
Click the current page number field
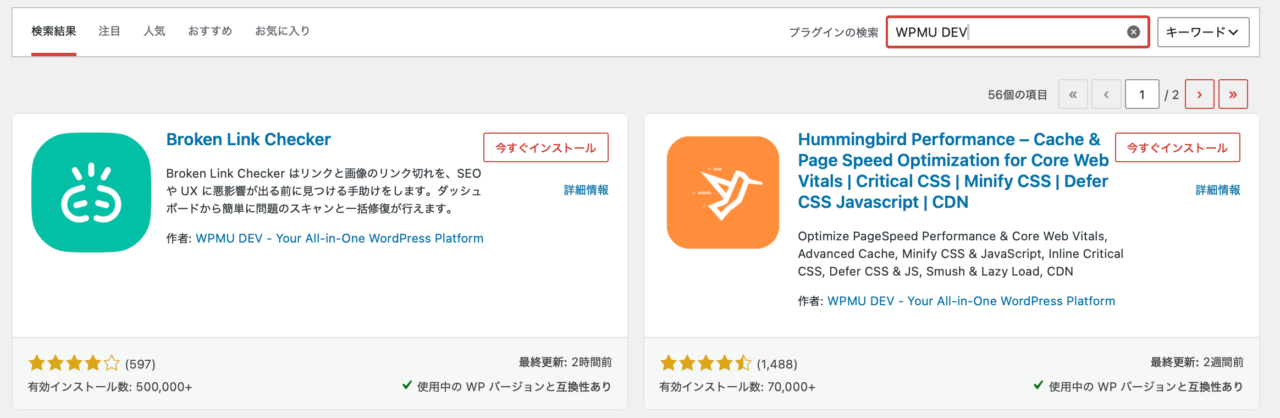[1142, 95]
